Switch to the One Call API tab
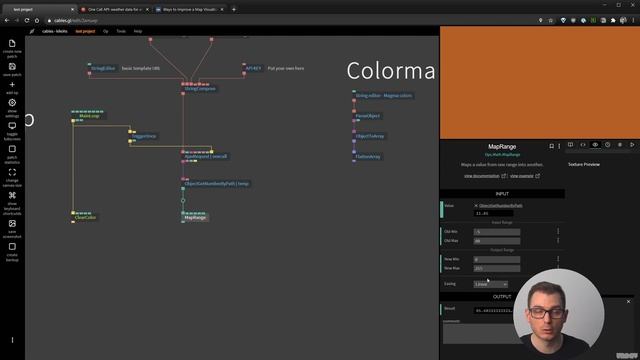This screenshot has height=360, width=640. (115, 9)
